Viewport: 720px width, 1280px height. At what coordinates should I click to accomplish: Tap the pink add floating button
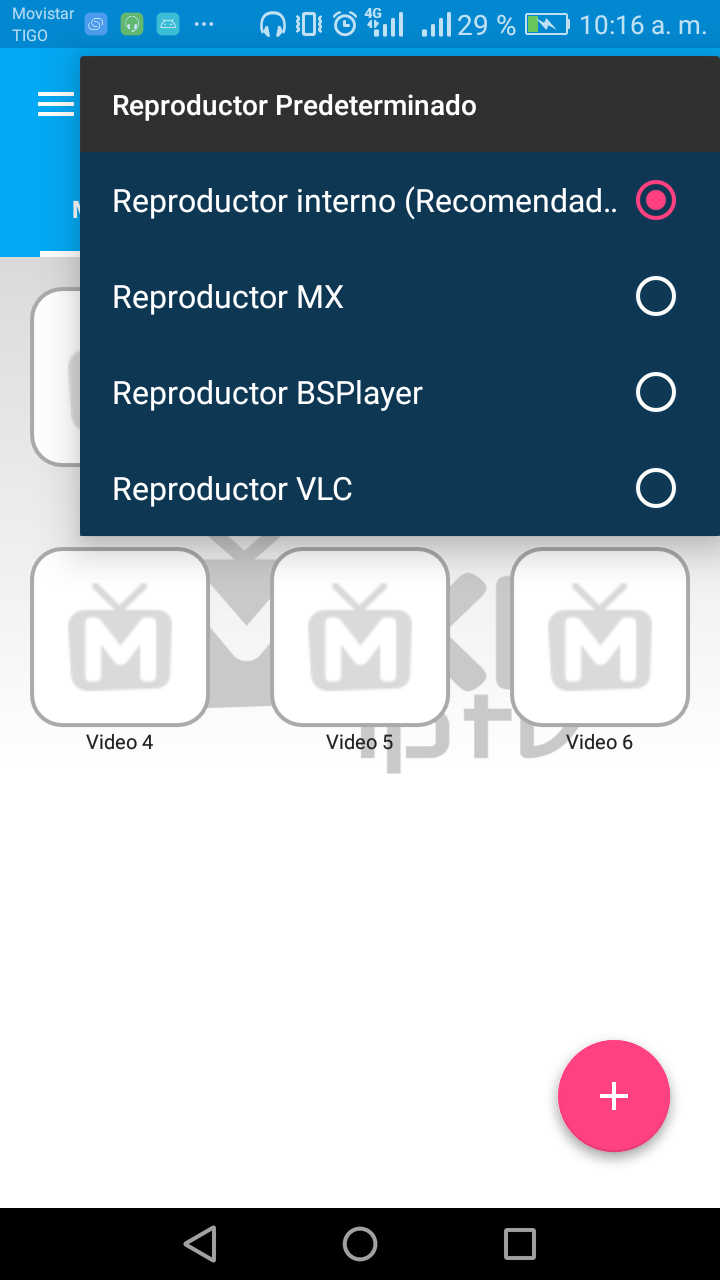coord(614,1096)
